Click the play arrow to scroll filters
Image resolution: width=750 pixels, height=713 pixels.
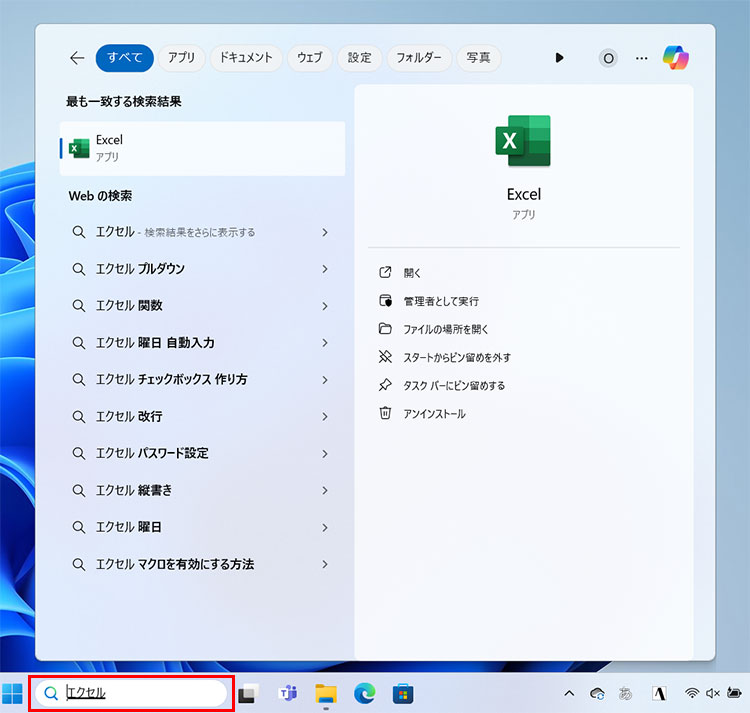pos(559,58)
